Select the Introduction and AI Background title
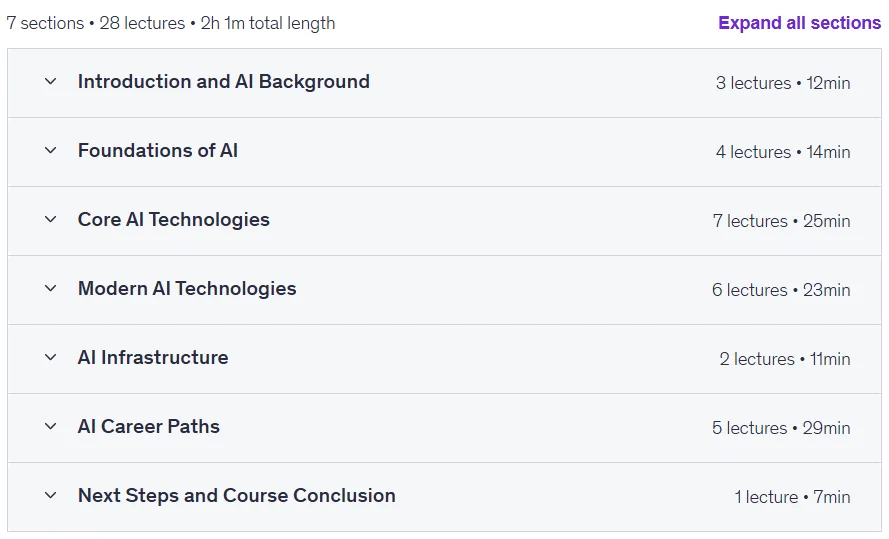 [x=223, y=82]
